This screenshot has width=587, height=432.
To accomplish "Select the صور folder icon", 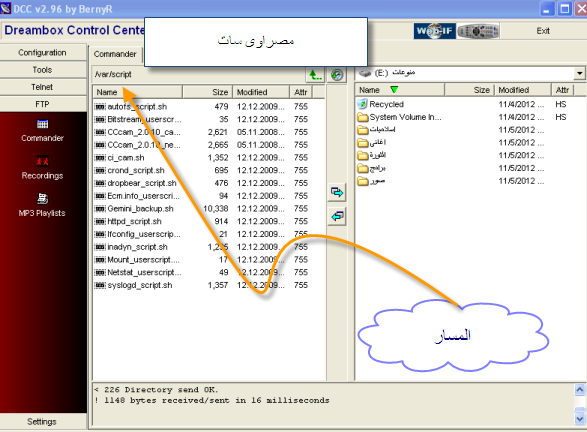I will [362, 181].
